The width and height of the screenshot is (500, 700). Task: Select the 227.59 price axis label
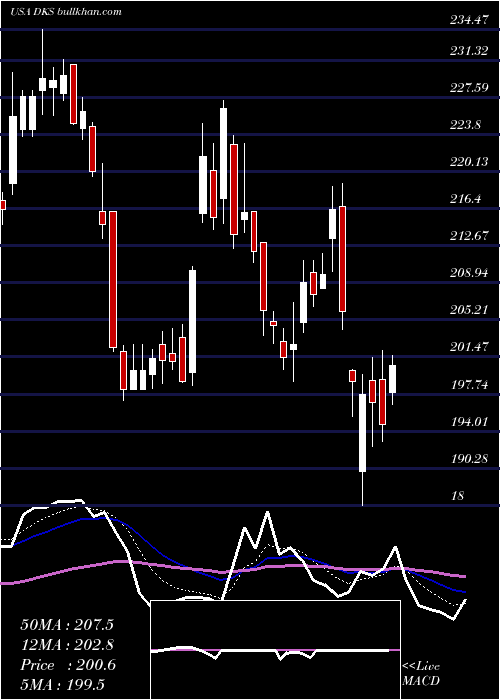click(469, 88)
